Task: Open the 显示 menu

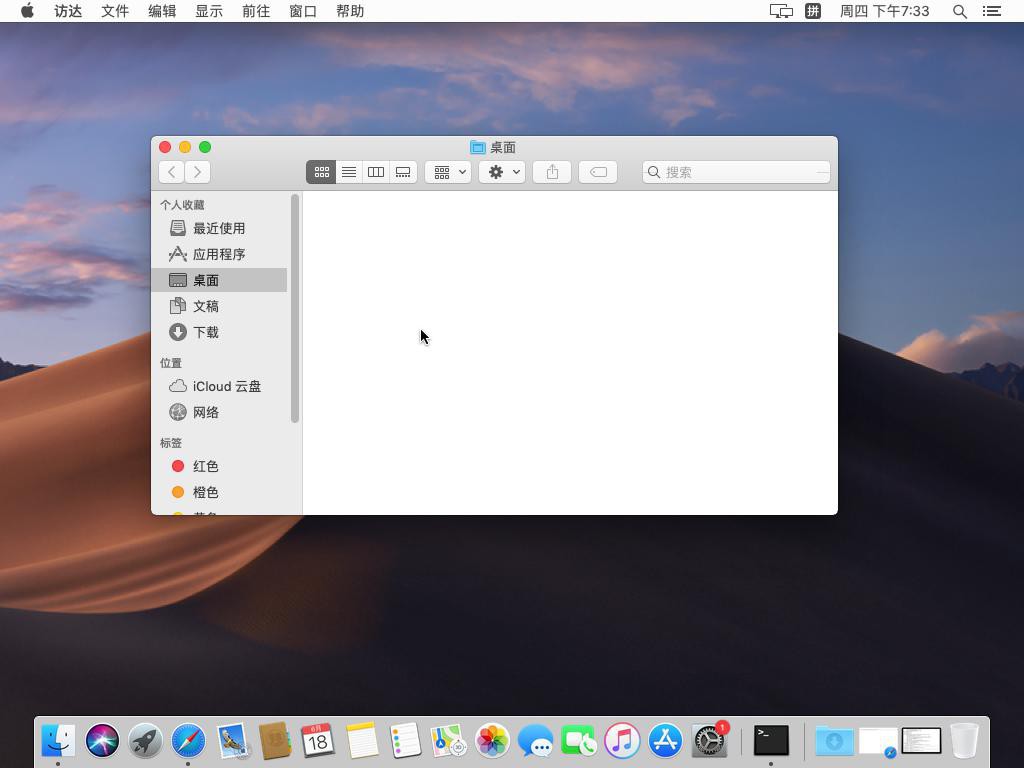Action: pyautogui.click(x=209, y=11)
